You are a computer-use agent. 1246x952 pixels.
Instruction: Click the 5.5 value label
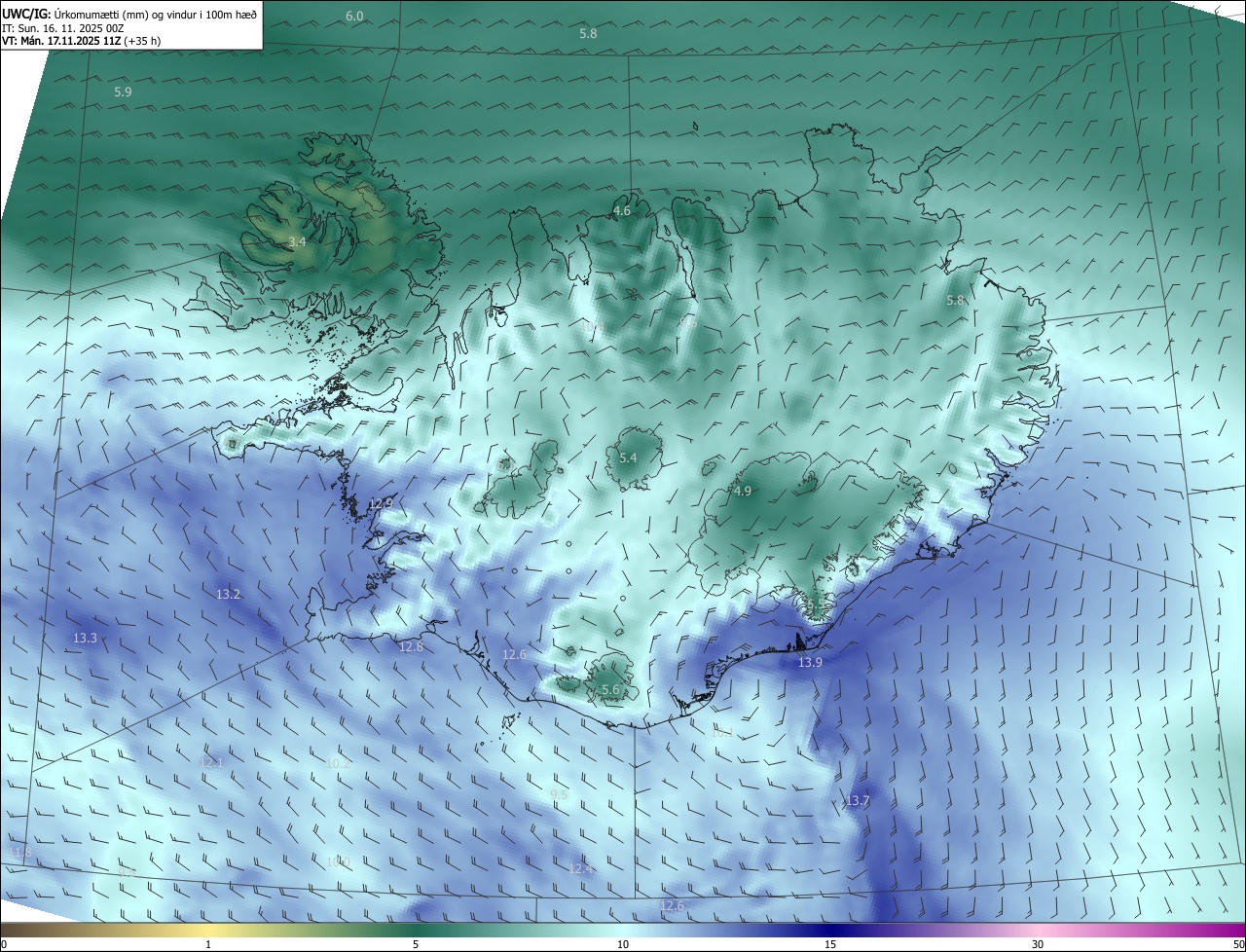coord(814,605)
